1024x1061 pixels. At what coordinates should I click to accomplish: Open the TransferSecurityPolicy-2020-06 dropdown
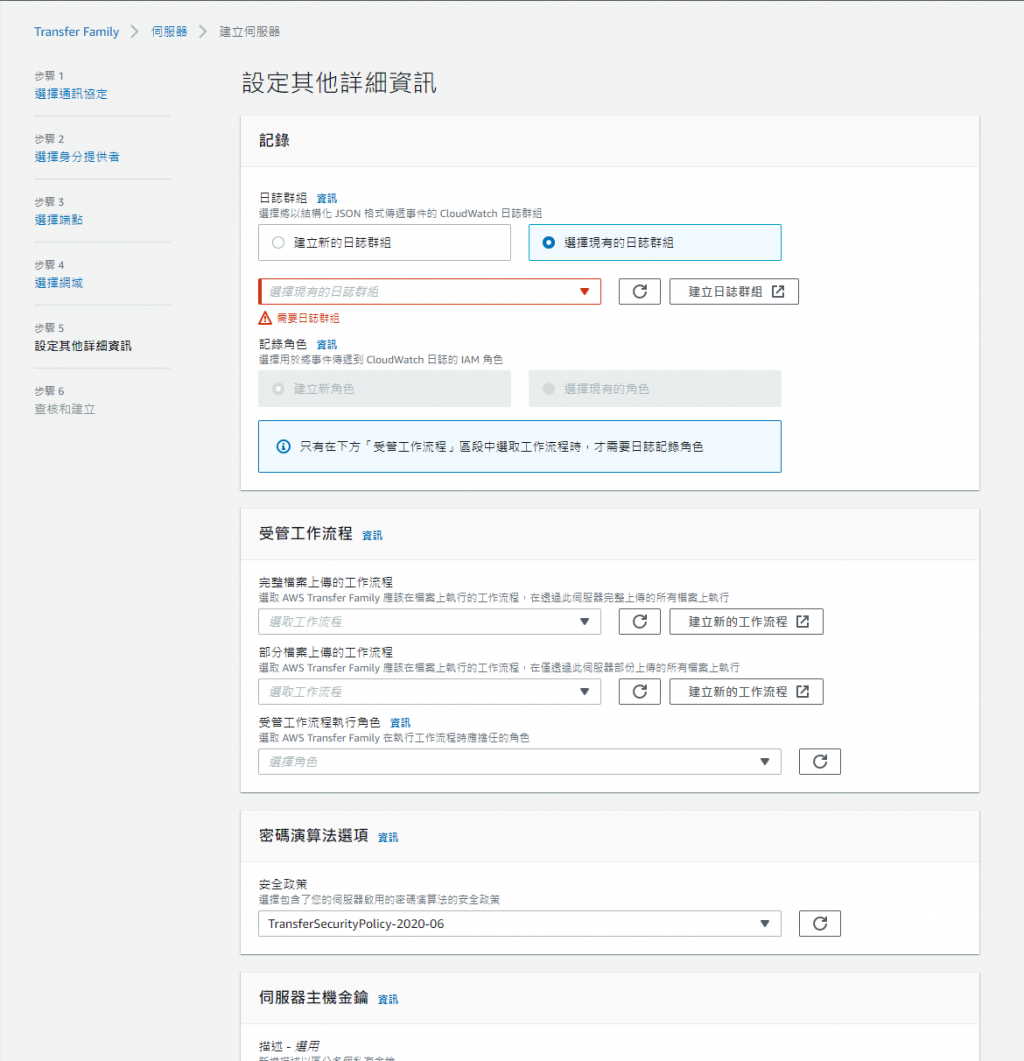(520, 924)
